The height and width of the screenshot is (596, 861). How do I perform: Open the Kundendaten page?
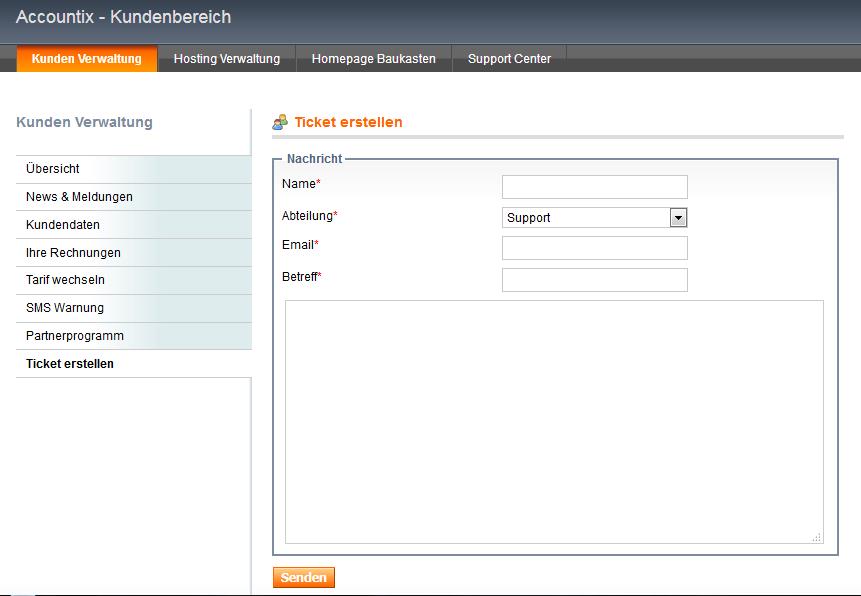tap(64, 224)
